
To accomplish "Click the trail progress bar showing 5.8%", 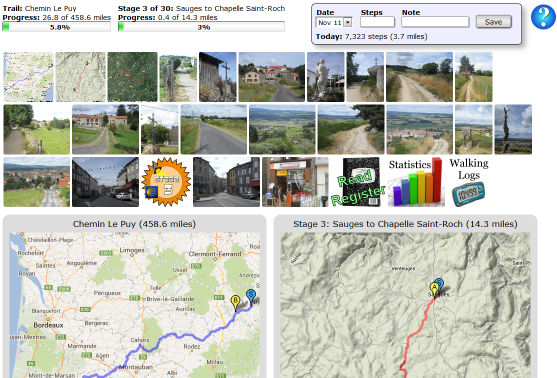I will point(56,27).
